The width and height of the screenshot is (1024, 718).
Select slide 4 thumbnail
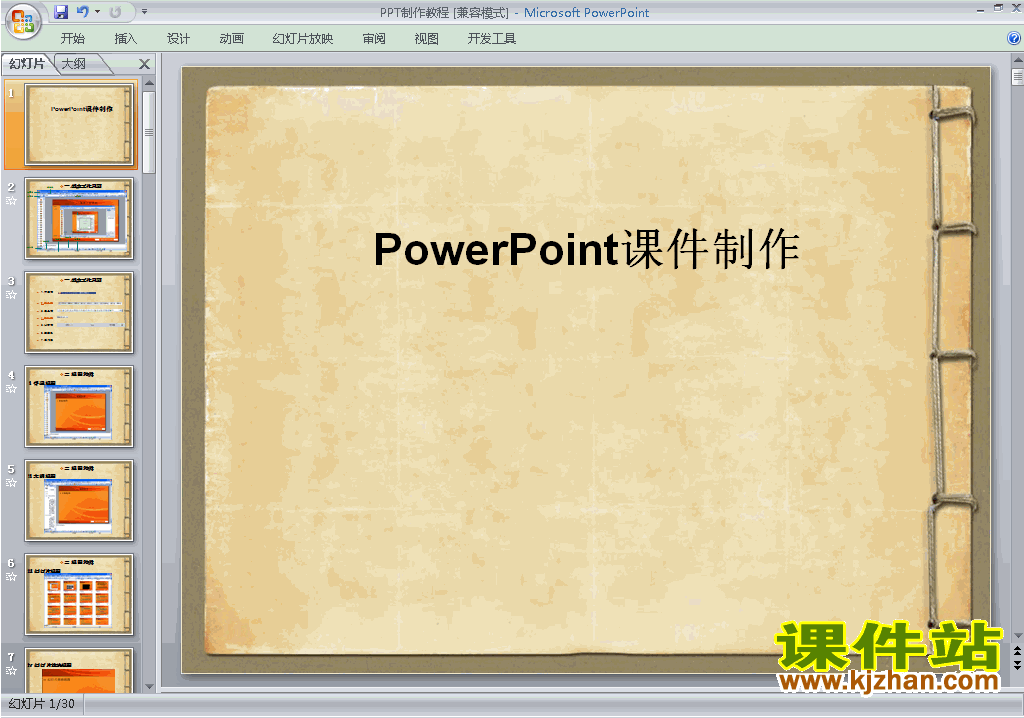click(x=79, y=406)
